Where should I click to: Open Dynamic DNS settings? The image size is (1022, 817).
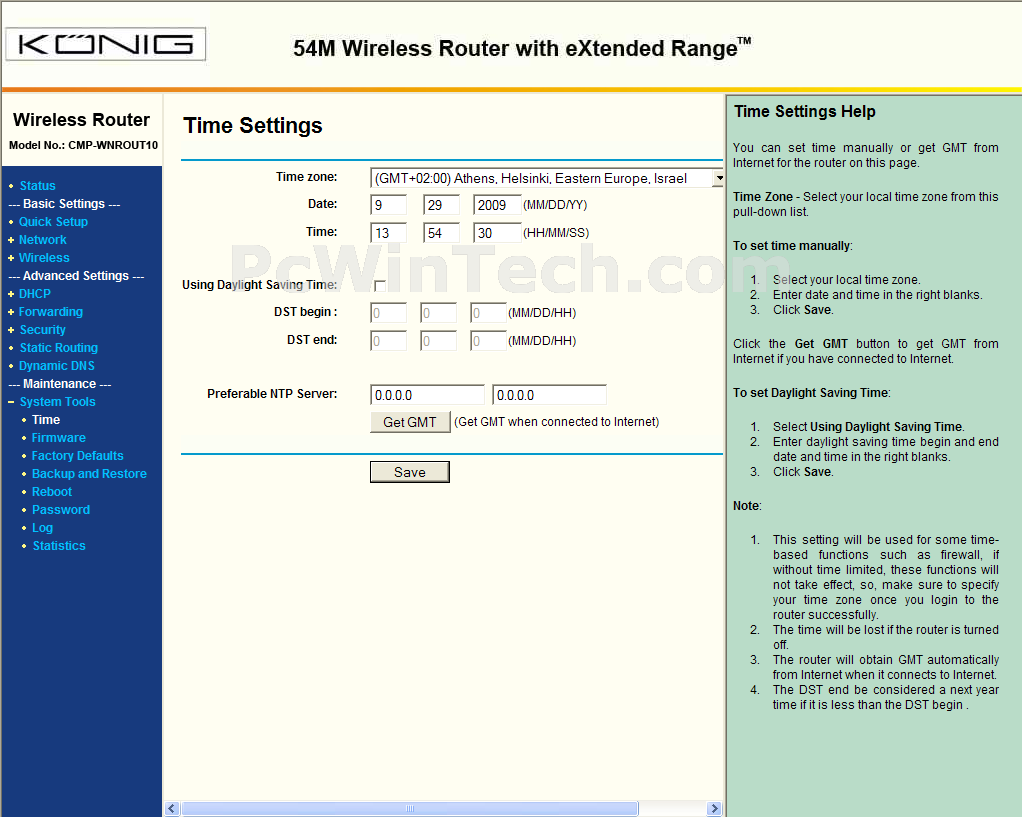pos(57,366)
